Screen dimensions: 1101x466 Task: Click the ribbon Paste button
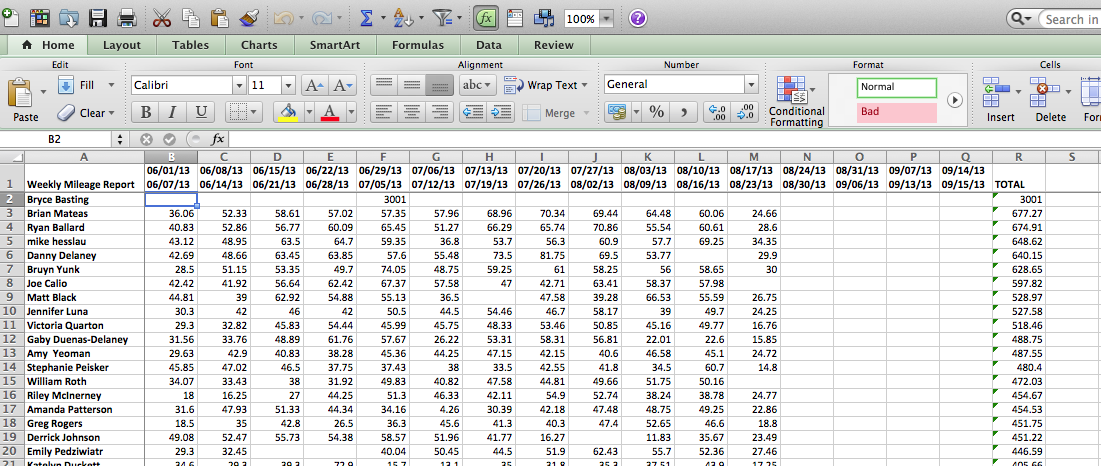coord(25,100)
